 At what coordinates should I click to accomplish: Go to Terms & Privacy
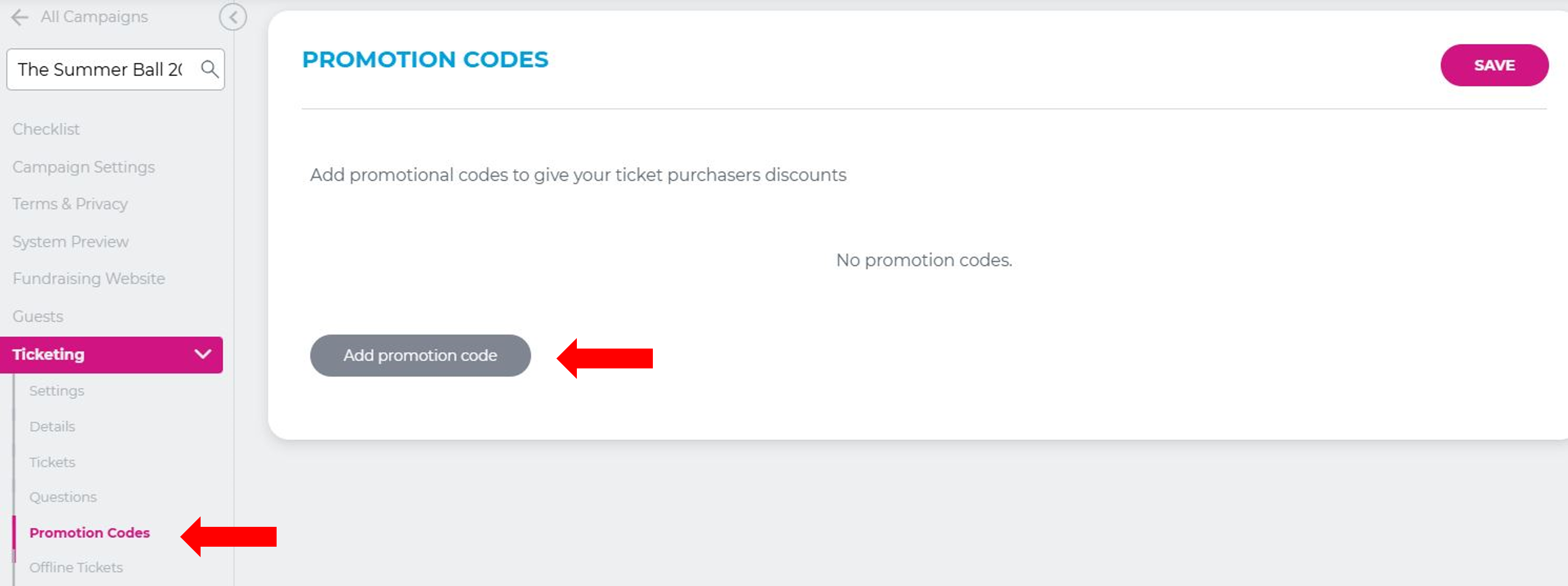(70, 204)
